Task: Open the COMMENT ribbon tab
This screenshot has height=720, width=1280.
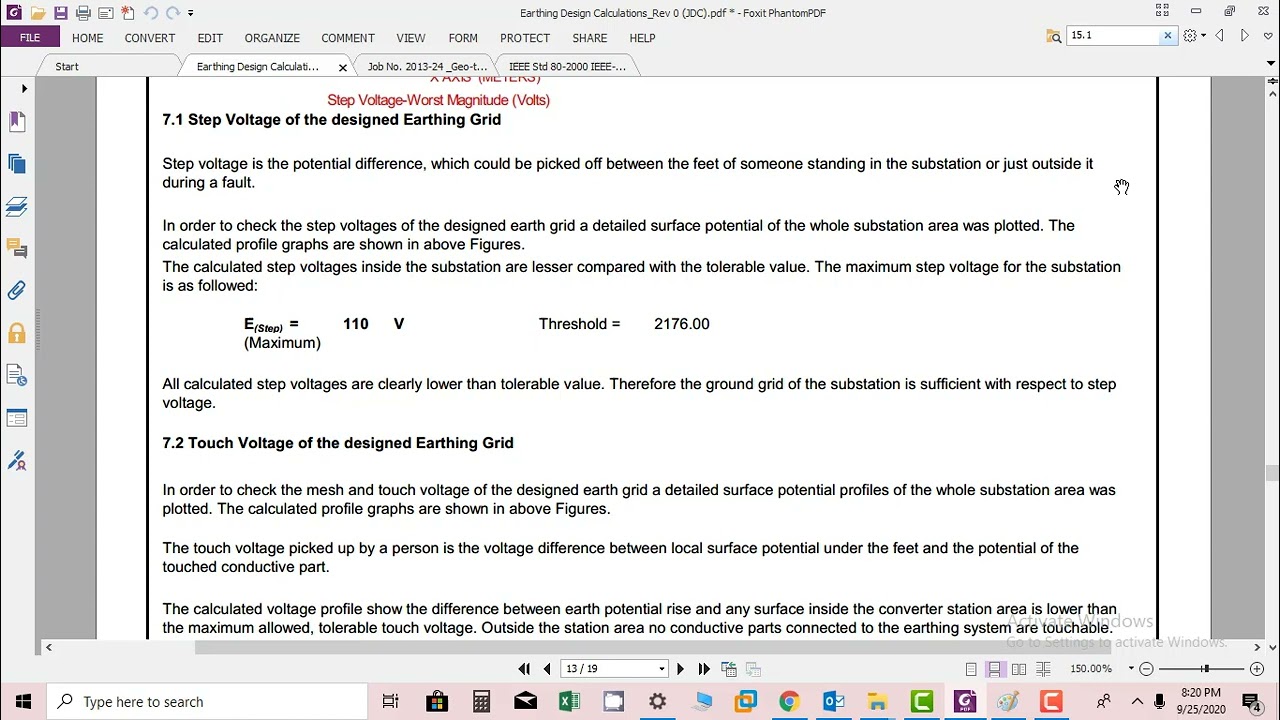Action: point(348,38)
